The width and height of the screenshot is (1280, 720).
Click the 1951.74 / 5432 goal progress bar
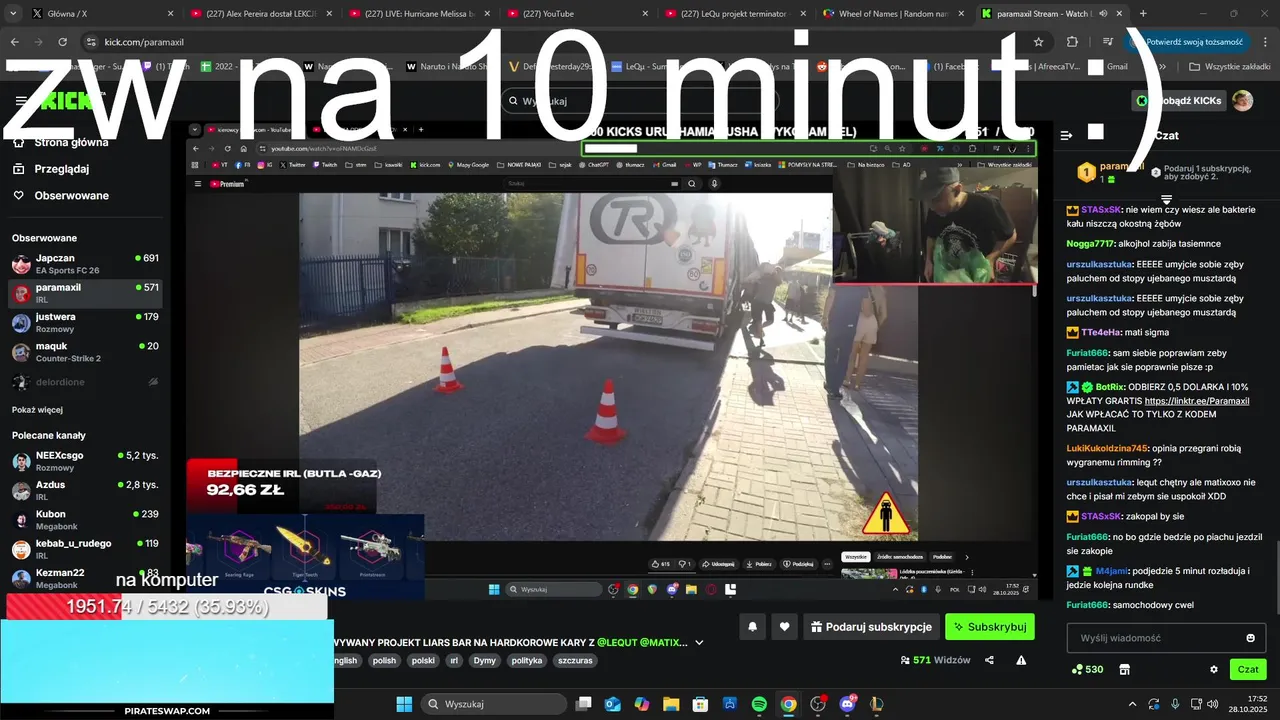(167, 606)
